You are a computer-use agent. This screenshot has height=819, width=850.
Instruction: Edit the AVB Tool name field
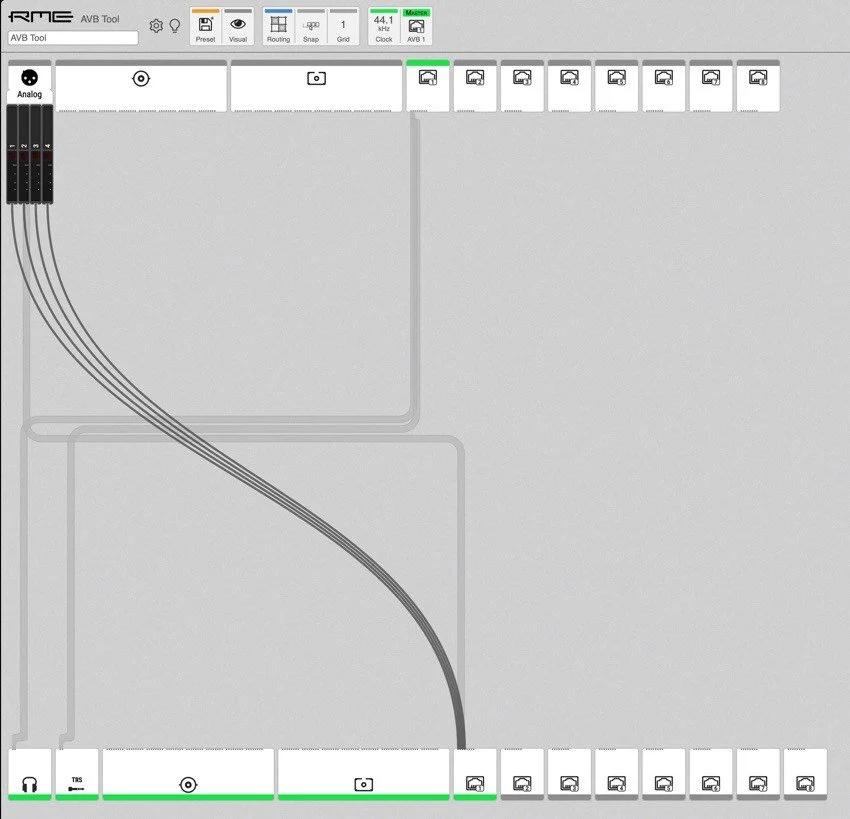[x=73, y=38]
